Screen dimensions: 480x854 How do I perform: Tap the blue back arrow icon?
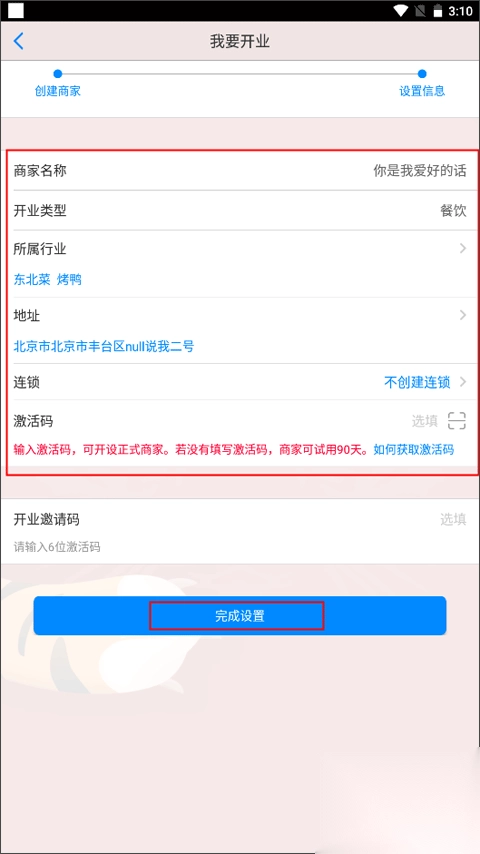[x=19, y=41]
